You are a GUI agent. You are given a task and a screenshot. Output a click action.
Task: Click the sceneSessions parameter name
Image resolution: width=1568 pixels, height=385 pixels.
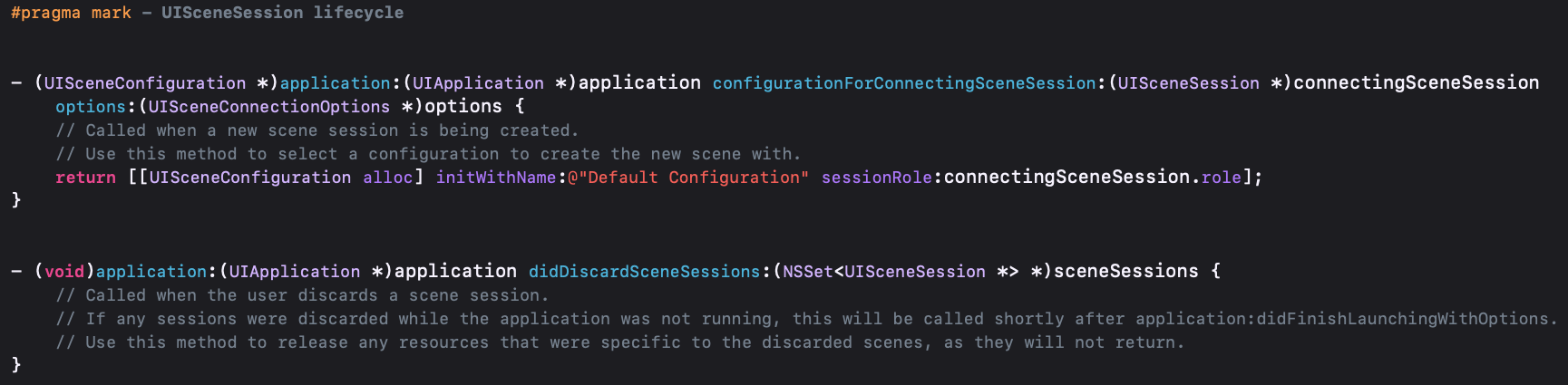pyautogui.click(x=1125, y=272)
